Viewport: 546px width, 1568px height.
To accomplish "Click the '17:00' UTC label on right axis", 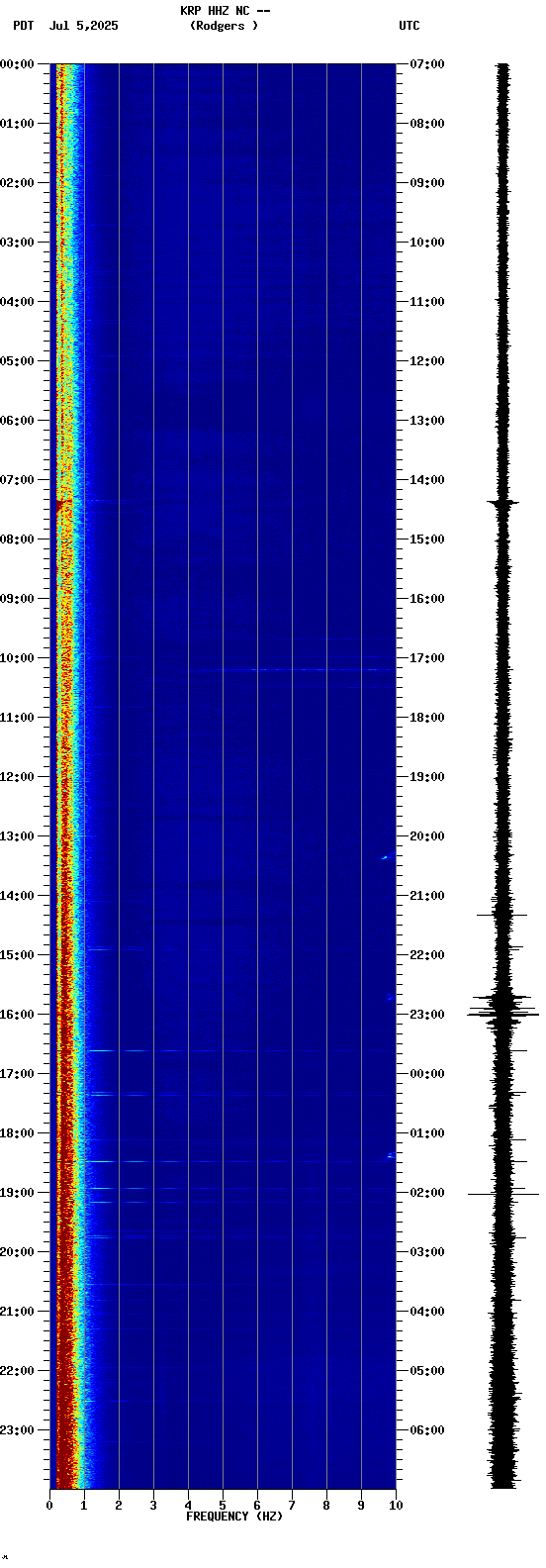I will [x=427, y=658].
